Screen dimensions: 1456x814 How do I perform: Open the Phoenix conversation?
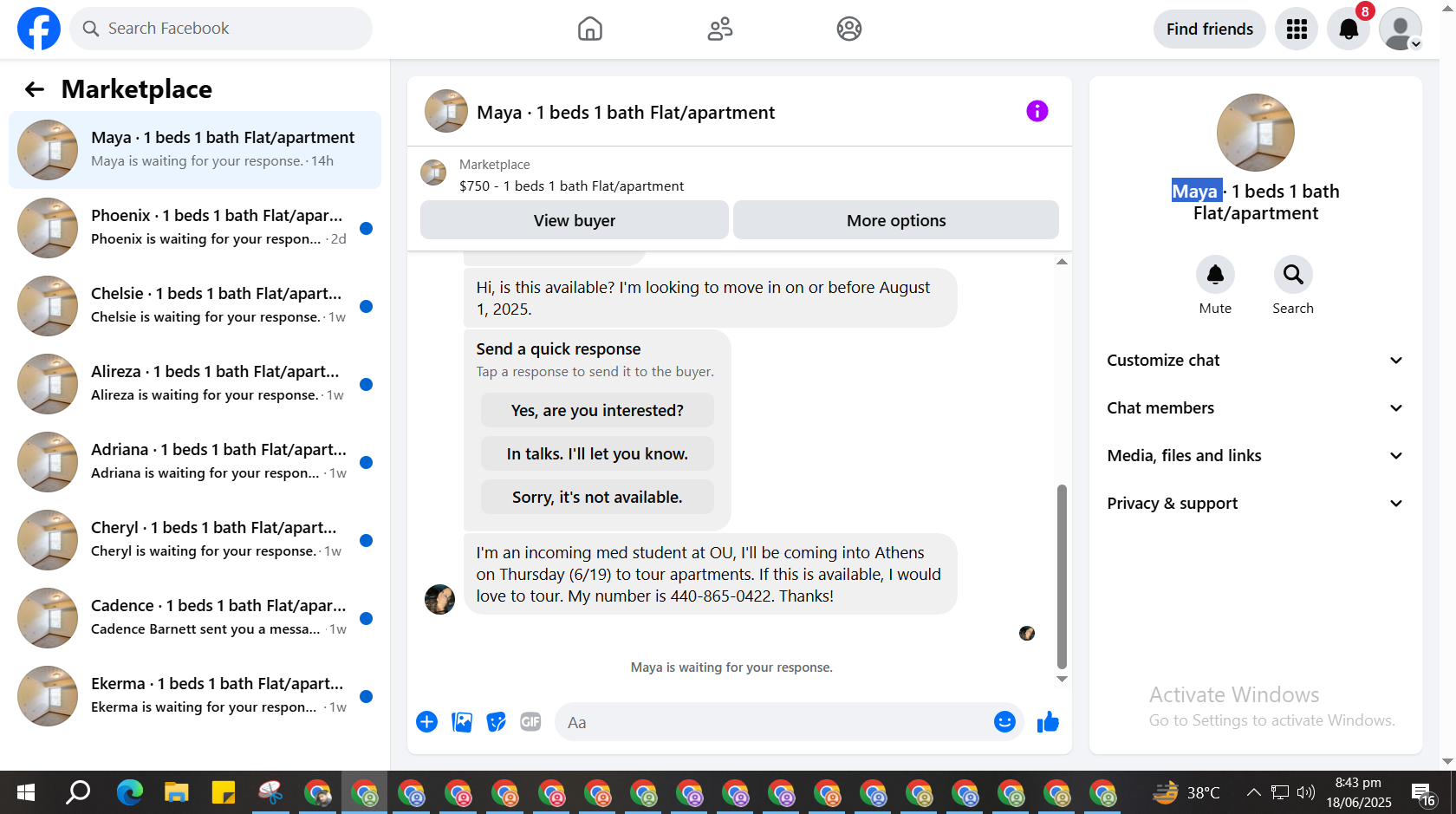click(195, 228)
